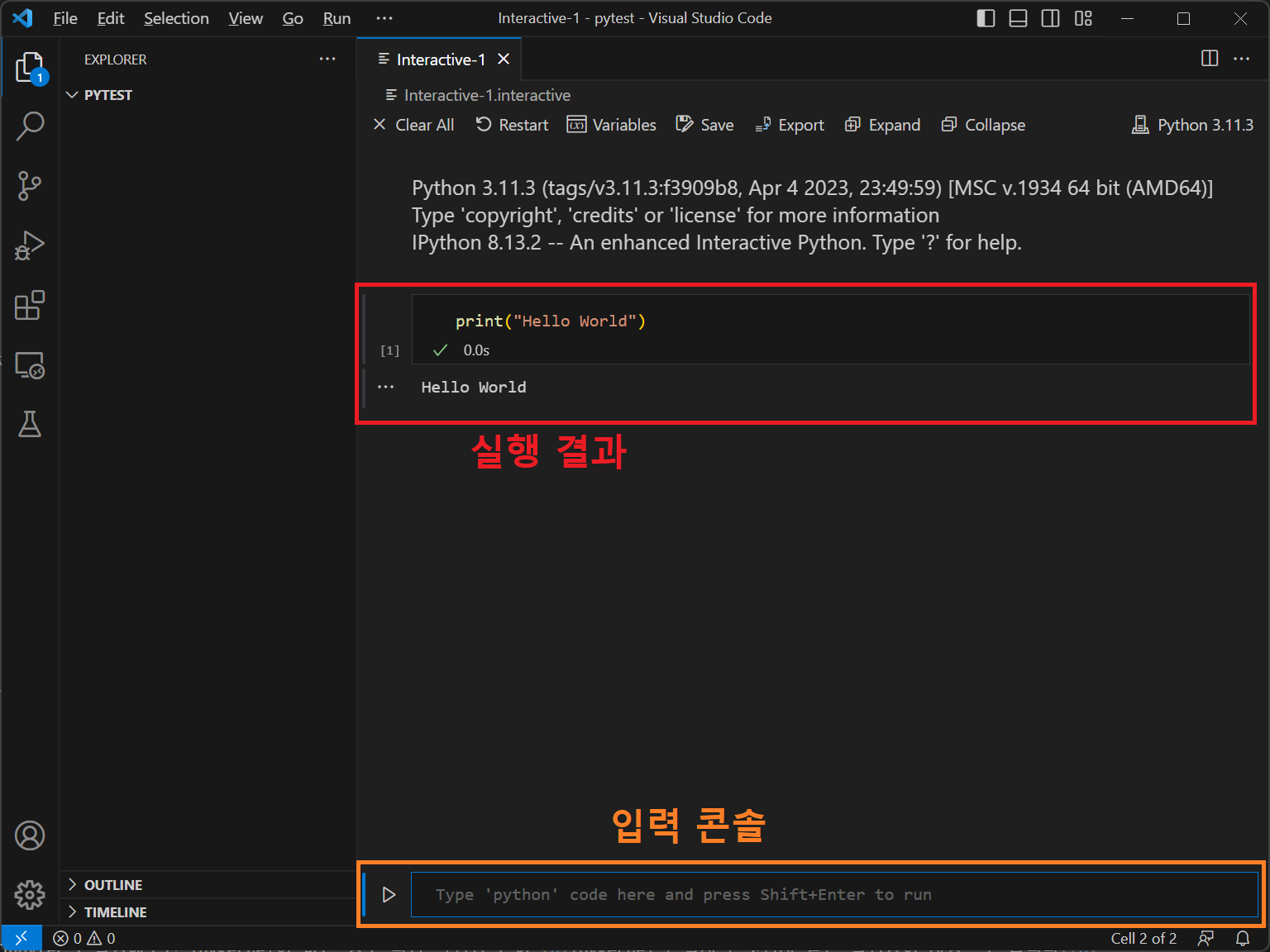Viewport: 1270px width, 952px height.
Task: Open the Manage gear settings
Action: coord(30,894)
